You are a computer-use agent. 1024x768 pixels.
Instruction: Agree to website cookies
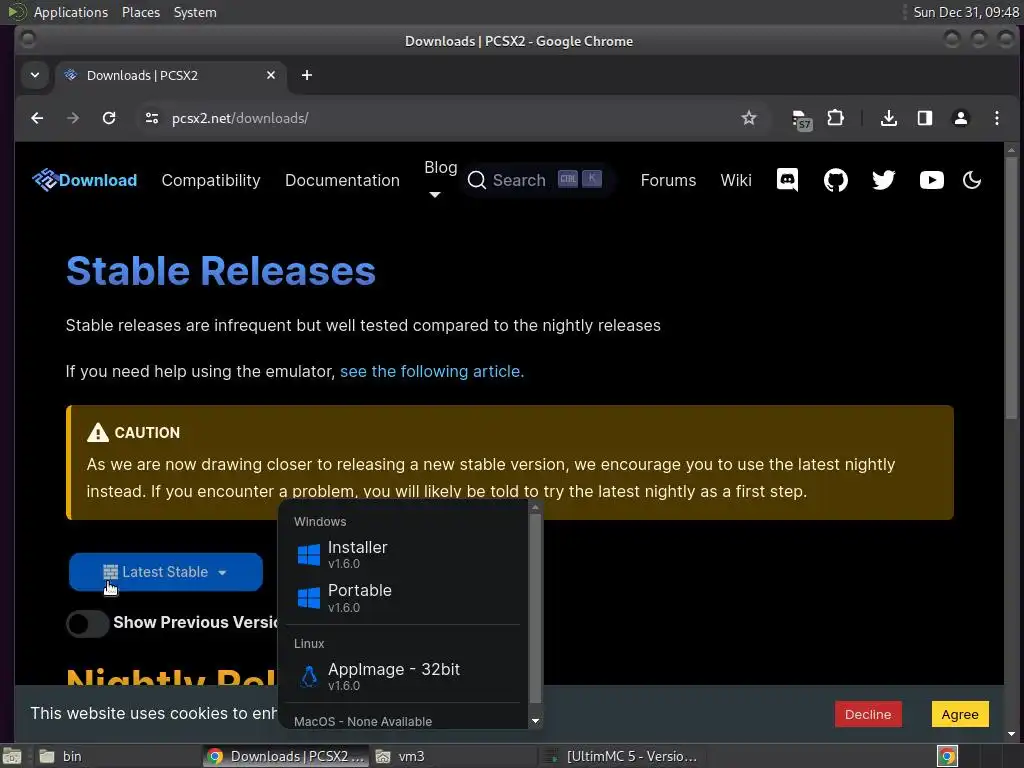959,714
